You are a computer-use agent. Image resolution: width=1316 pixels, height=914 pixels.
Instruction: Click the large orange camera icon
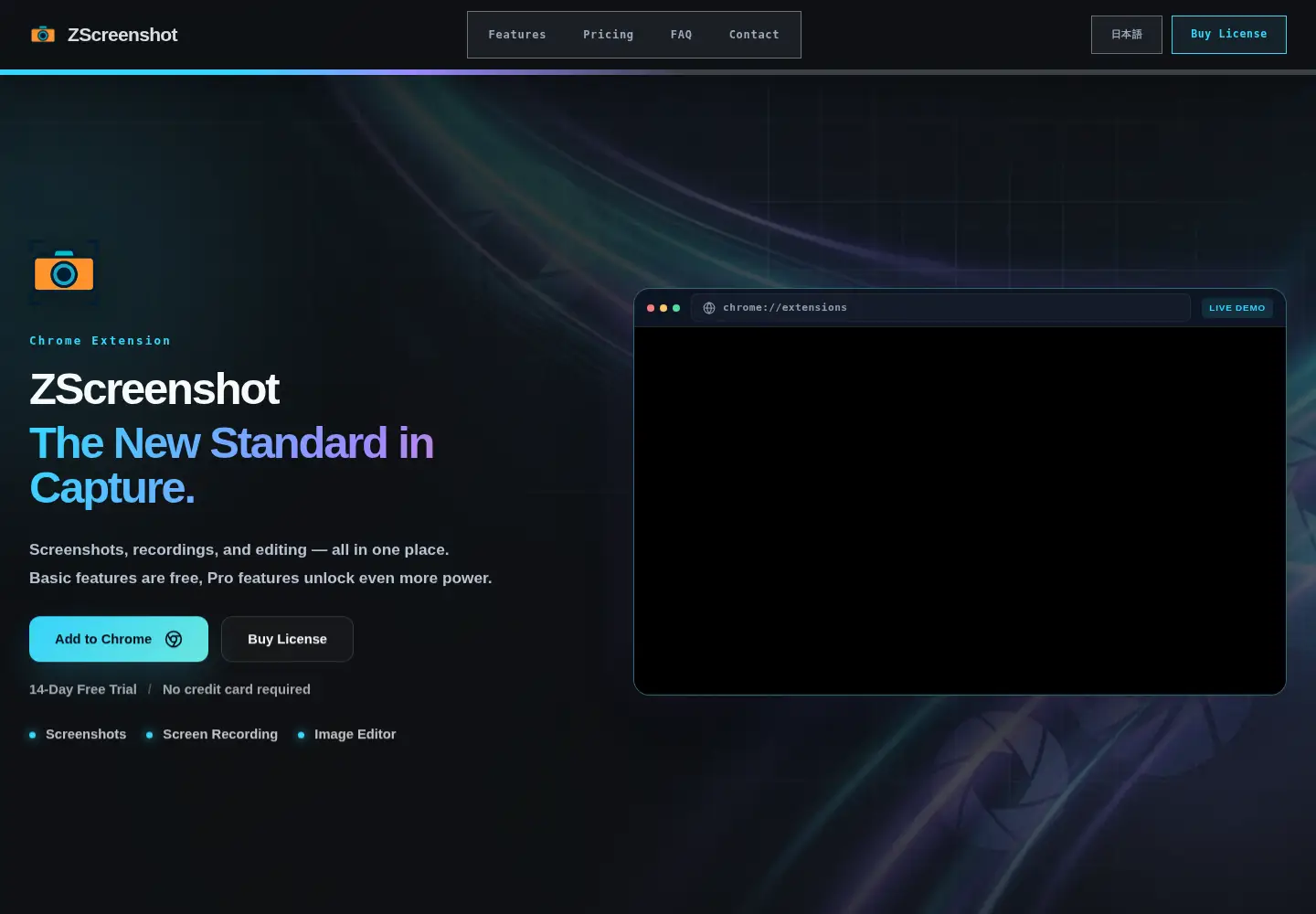coord(64,272)
